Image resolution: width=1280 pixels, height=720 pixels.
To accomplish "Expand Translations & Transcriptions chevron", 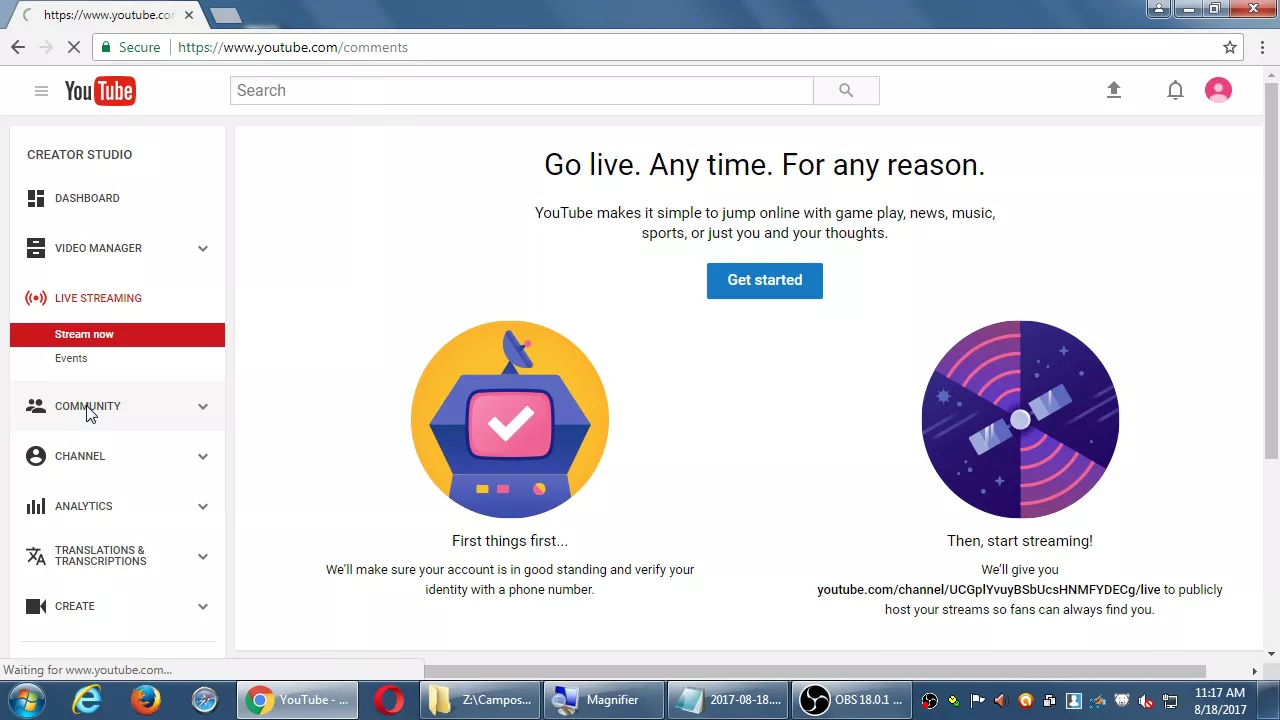I will point(203,556).
